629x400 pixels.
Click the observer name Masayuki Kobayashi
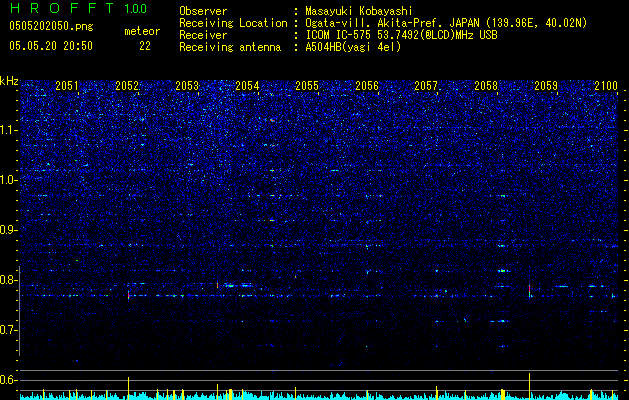click(x=359, y=11)
